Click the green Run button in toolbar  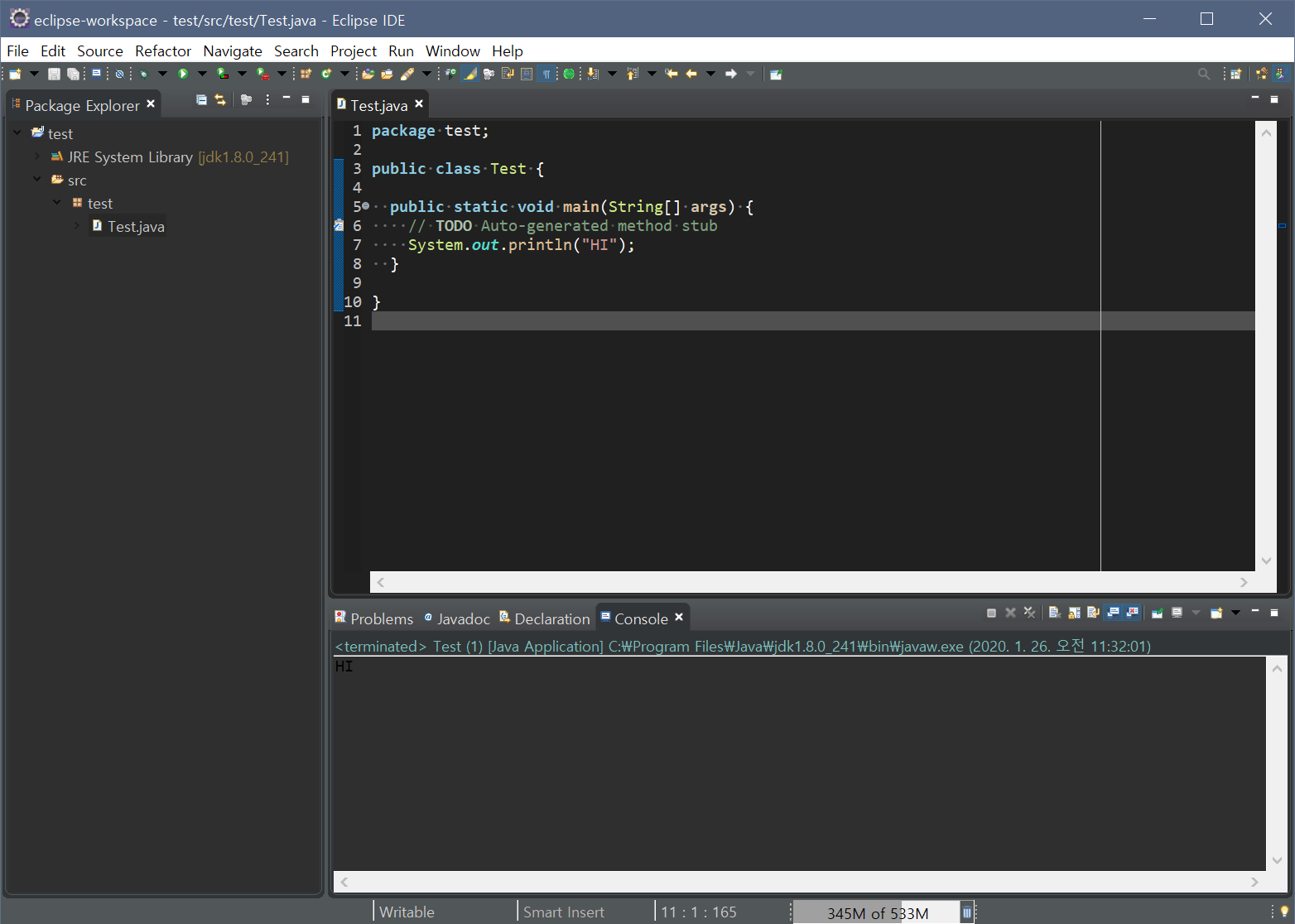tap(183, 74)
